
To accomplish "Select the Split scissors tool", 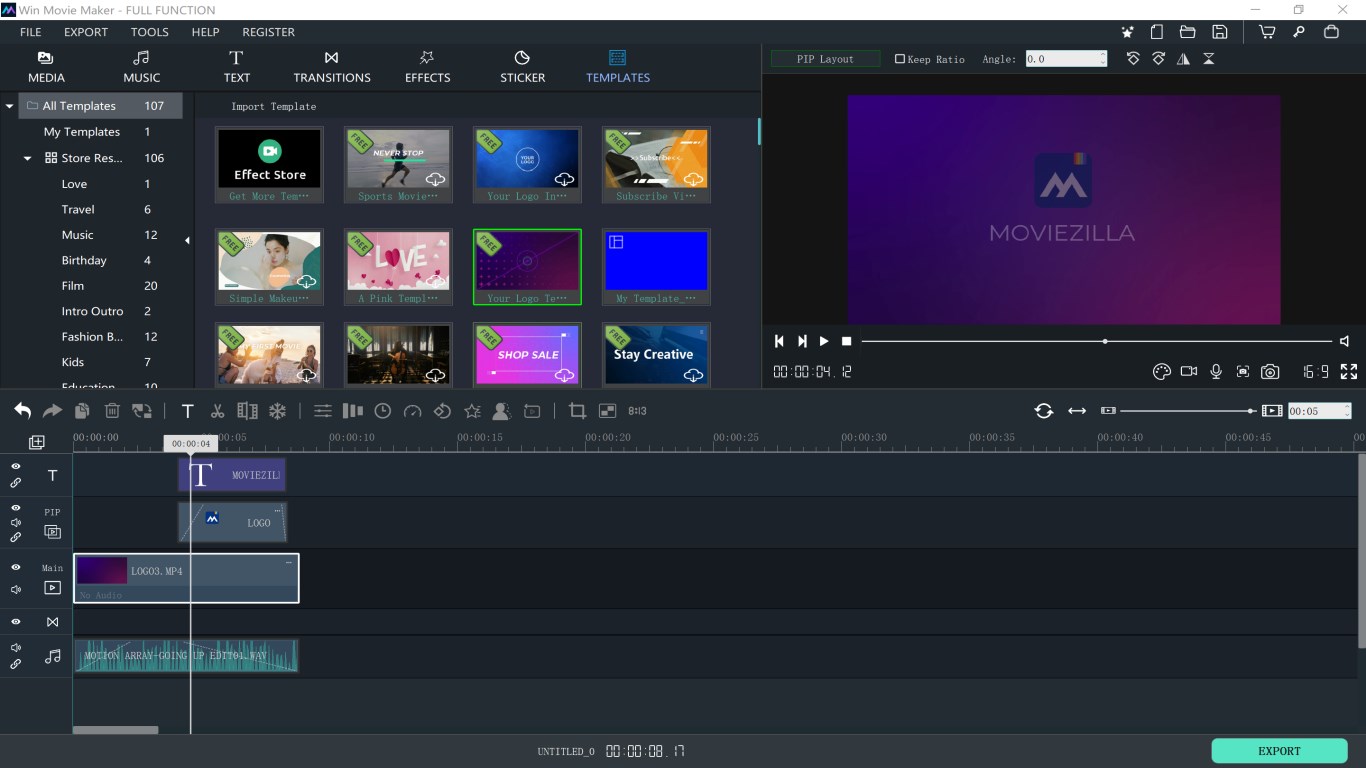I will [216, 410].
